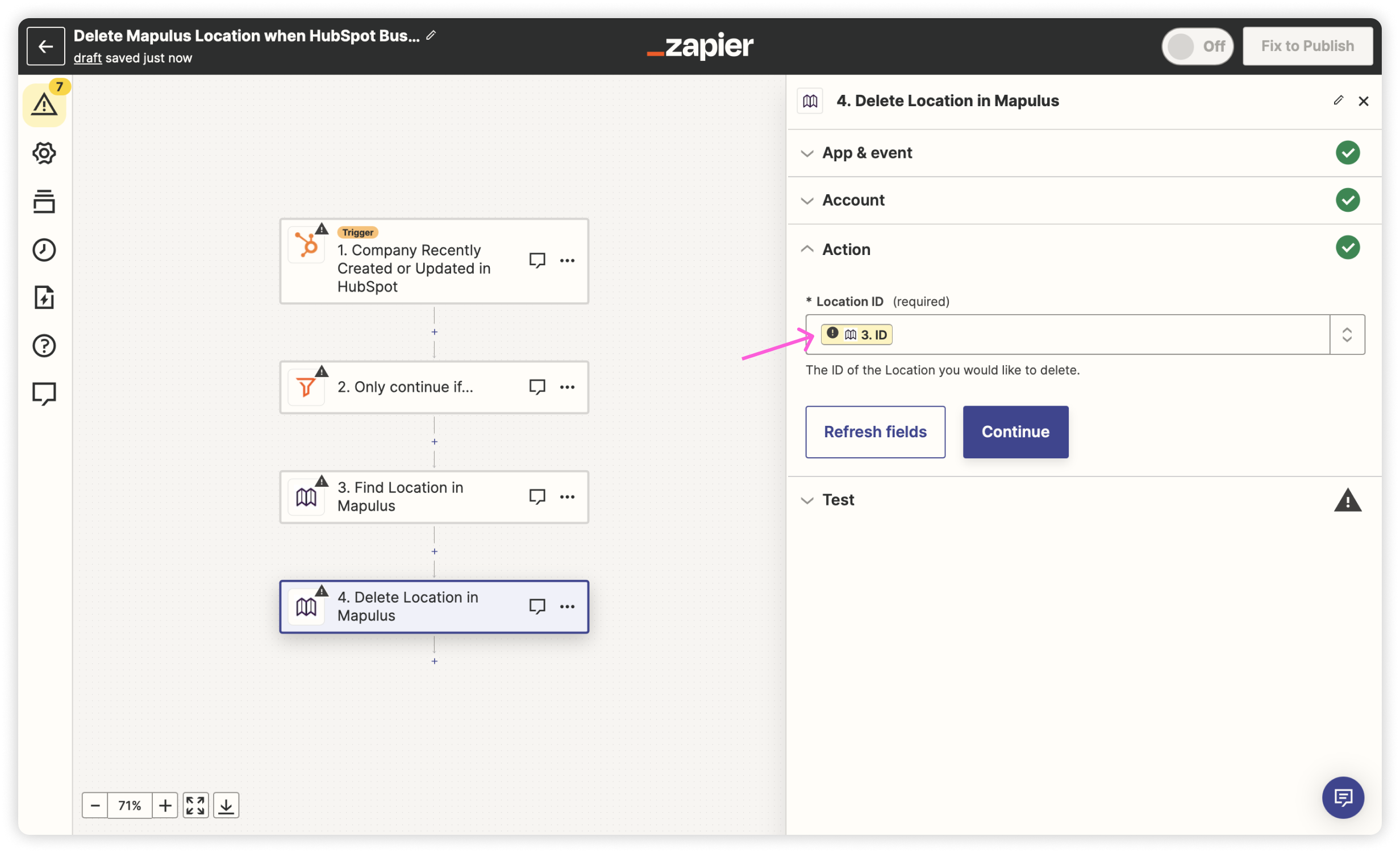Screen dimensions: 1400x853
Task: Click the Action green checkmark
Action: click(1348, 248)
